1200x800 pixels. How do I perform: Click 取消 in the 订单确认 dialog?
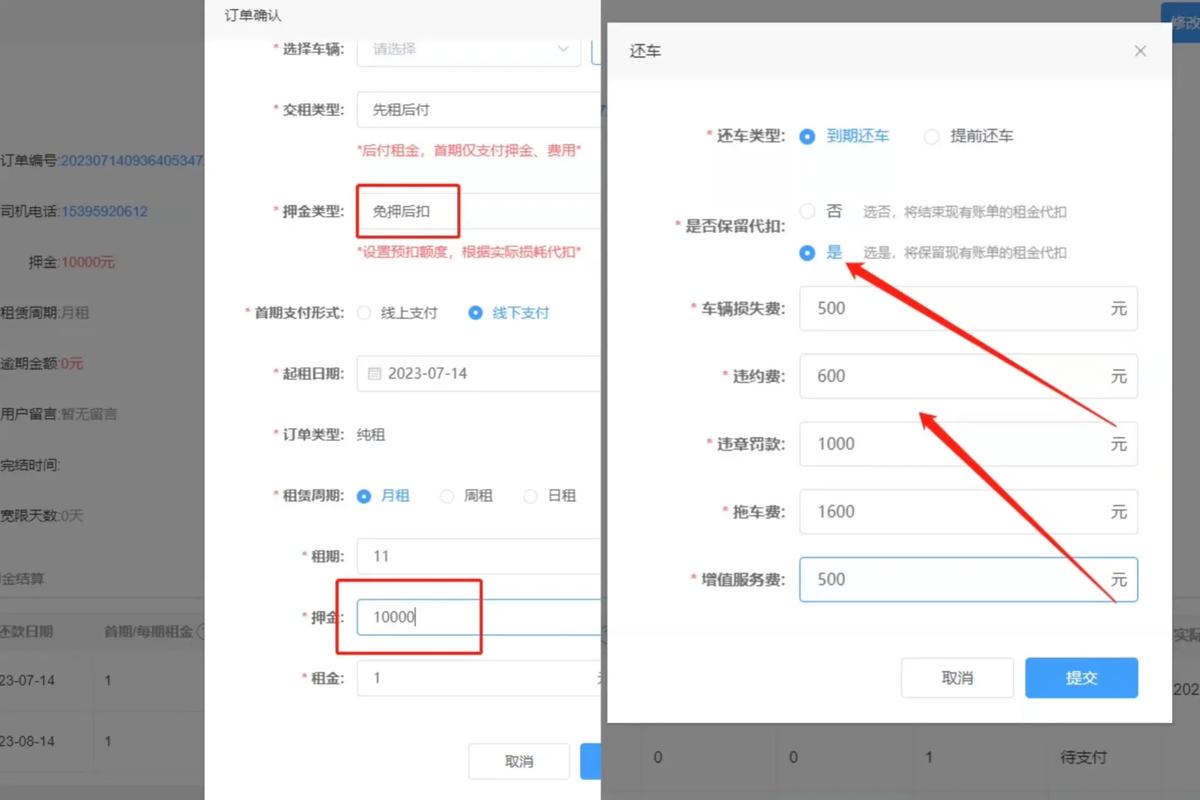click(x=519, y=762)
